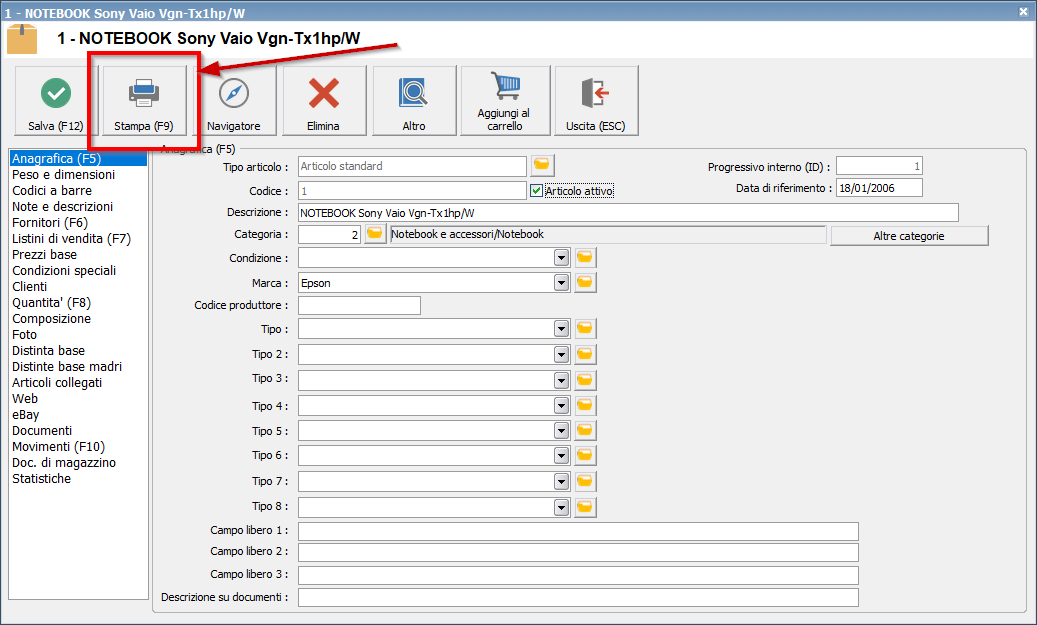
Task: Delete the article with Elimina
Action: tap(324, 101)
